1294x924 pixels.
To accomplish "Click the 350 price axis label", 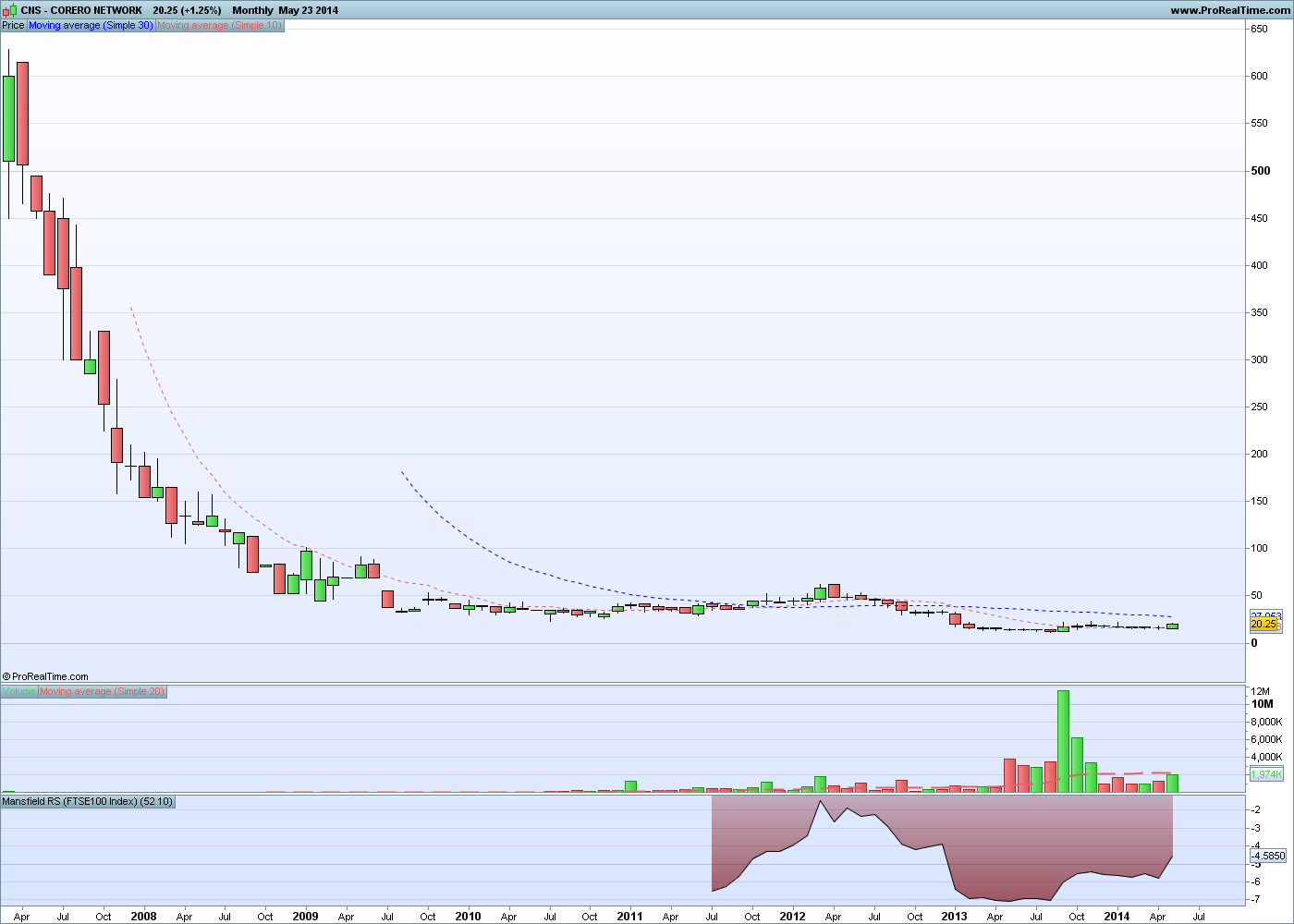I will [1259, 312].
